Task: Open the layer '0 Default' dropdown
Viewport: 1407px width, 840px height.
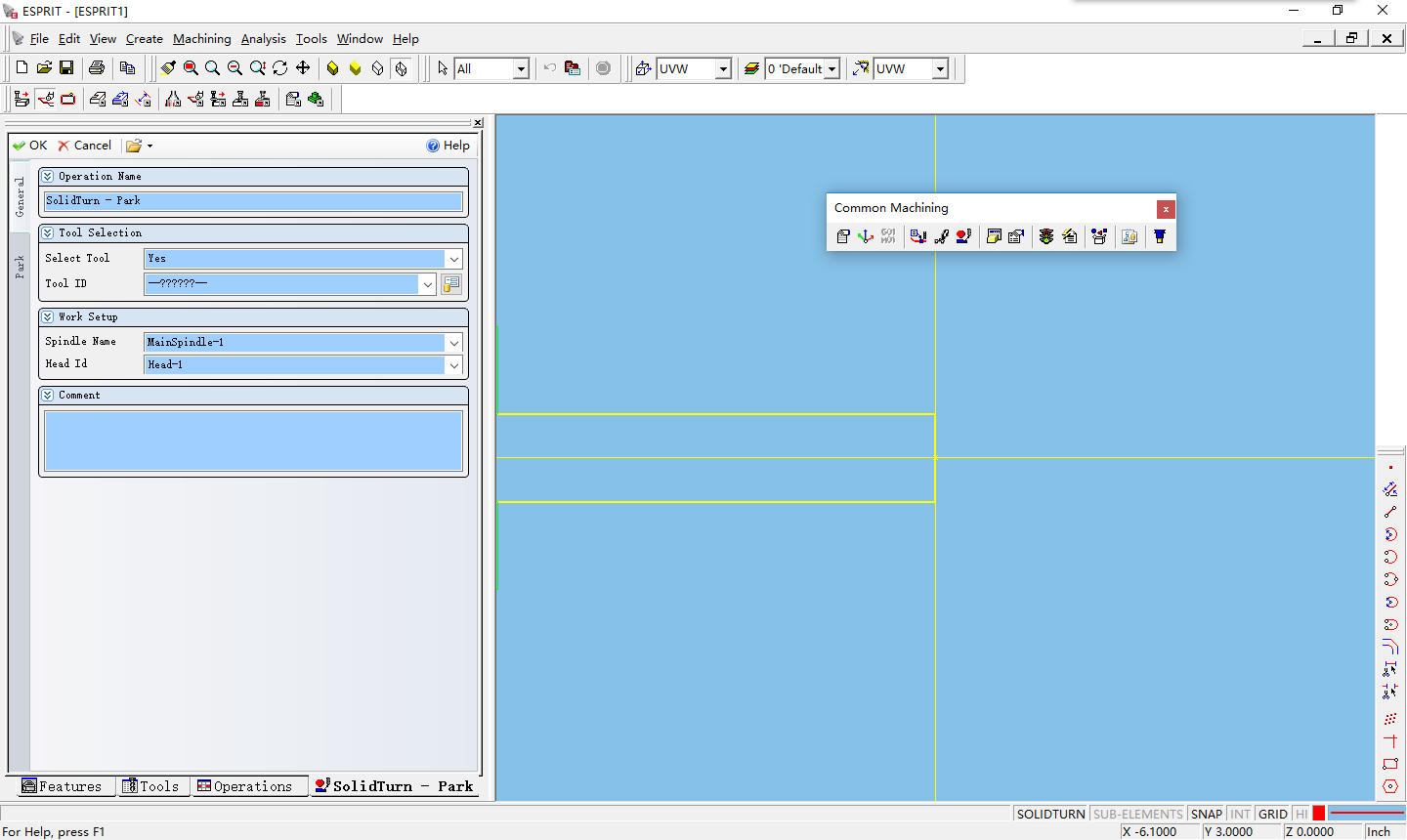Action: [x=831, y=68]
